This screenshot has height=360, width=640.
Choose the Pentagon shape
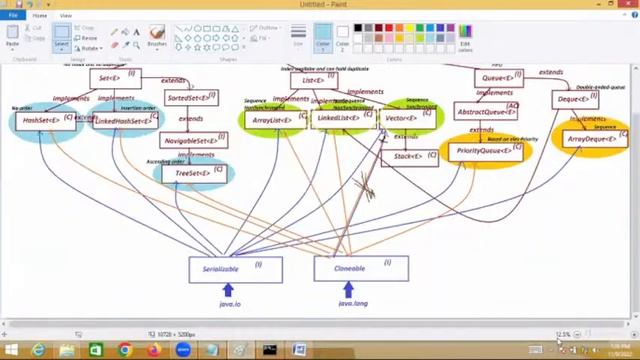pos(198,38)
